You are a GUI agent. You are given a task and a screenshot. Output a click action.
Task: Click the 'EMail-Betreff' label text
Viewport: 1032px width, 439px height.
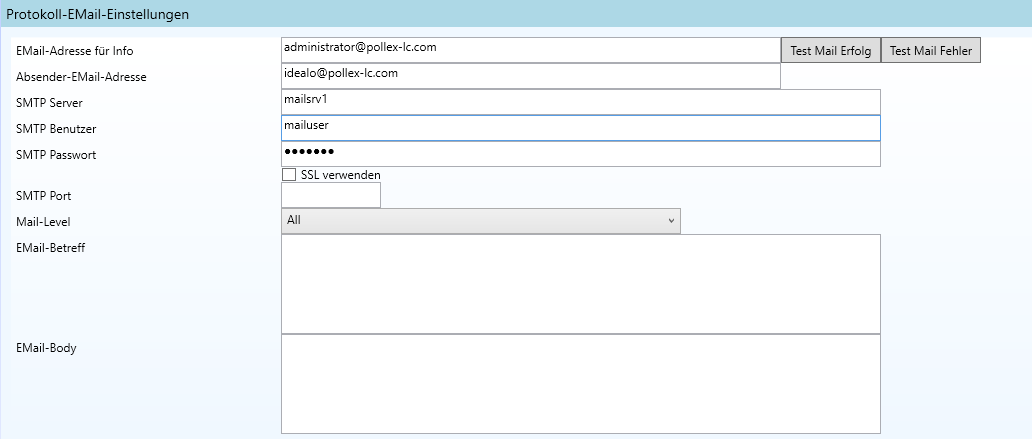(x=51, y=248)
